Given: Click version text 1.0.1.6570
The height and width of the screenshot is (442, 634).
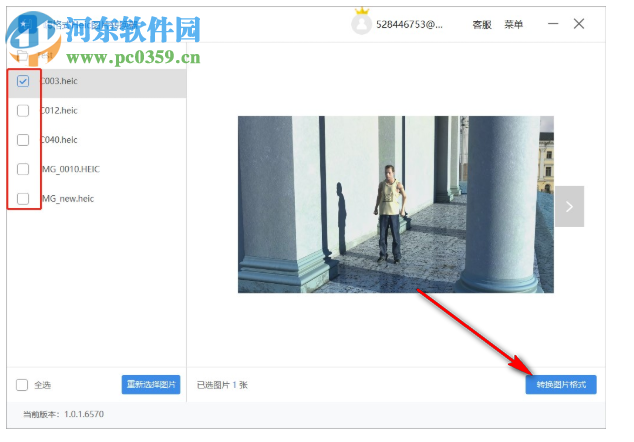Looking at the screenshot, I should coord(84,414).
